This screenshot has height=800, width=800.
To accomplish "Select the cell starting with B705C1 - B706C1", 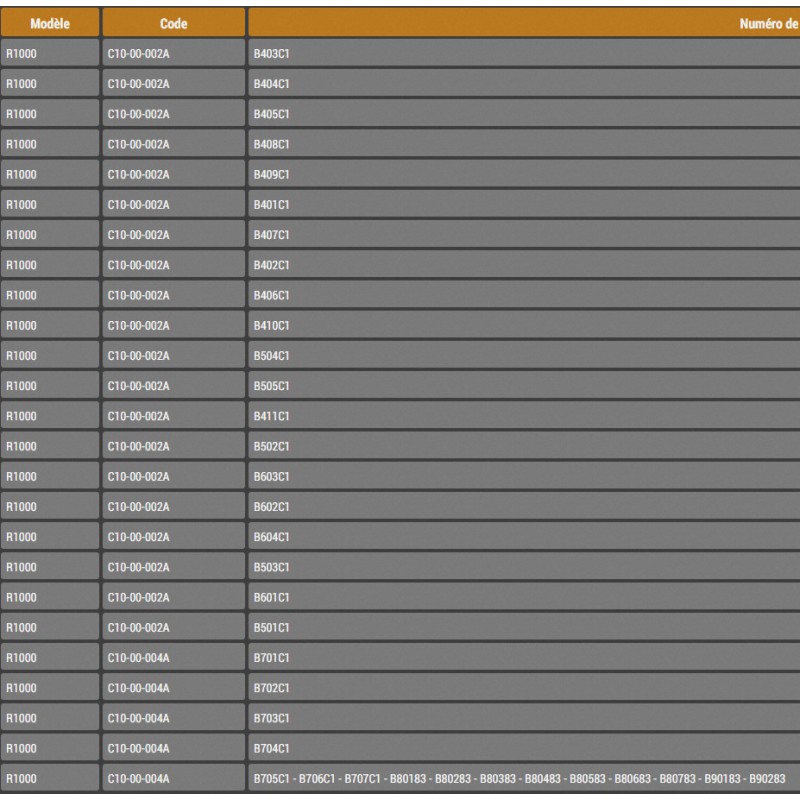I will (524, 778).
